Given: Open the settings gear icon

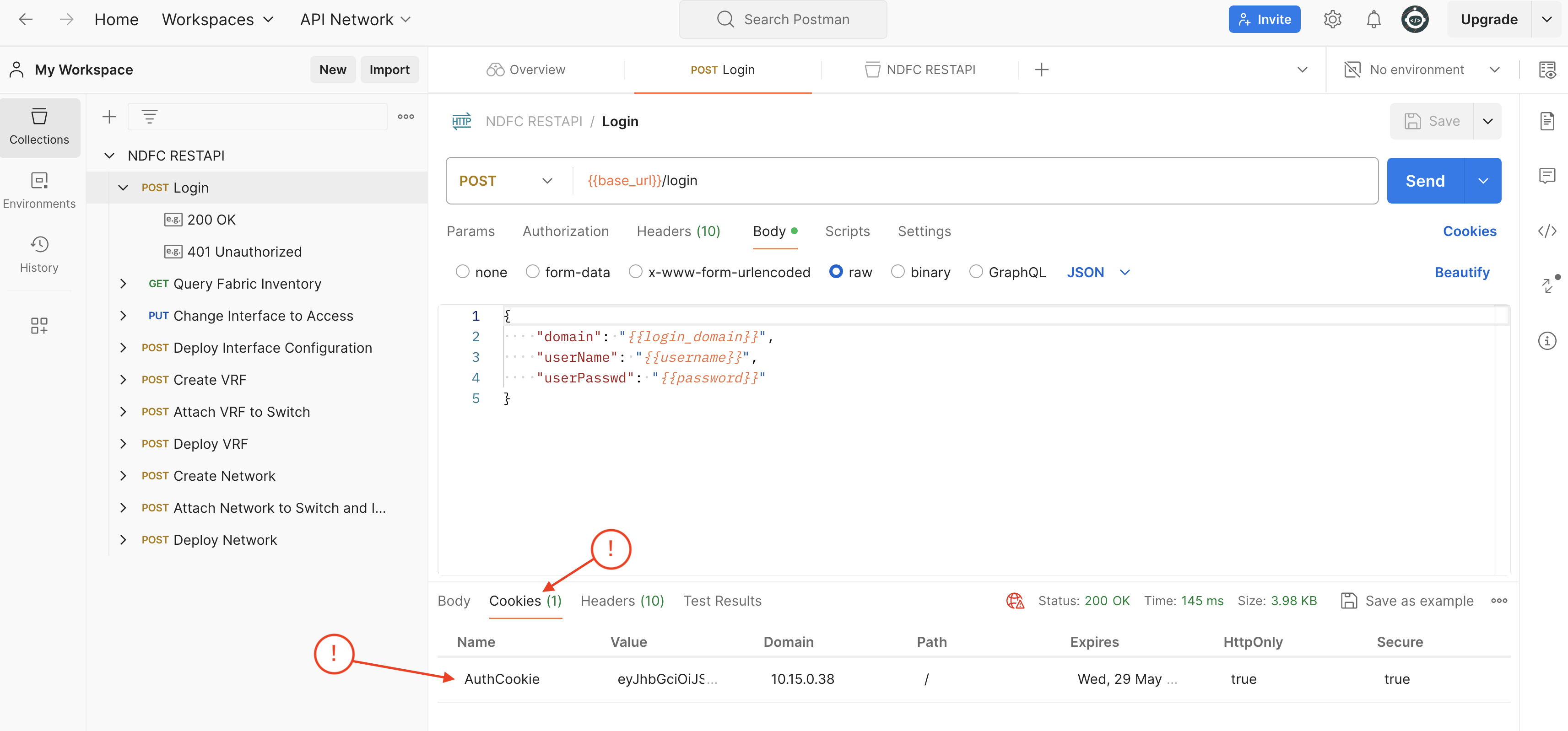Looking at the screenshot, I should (1332, 20).
